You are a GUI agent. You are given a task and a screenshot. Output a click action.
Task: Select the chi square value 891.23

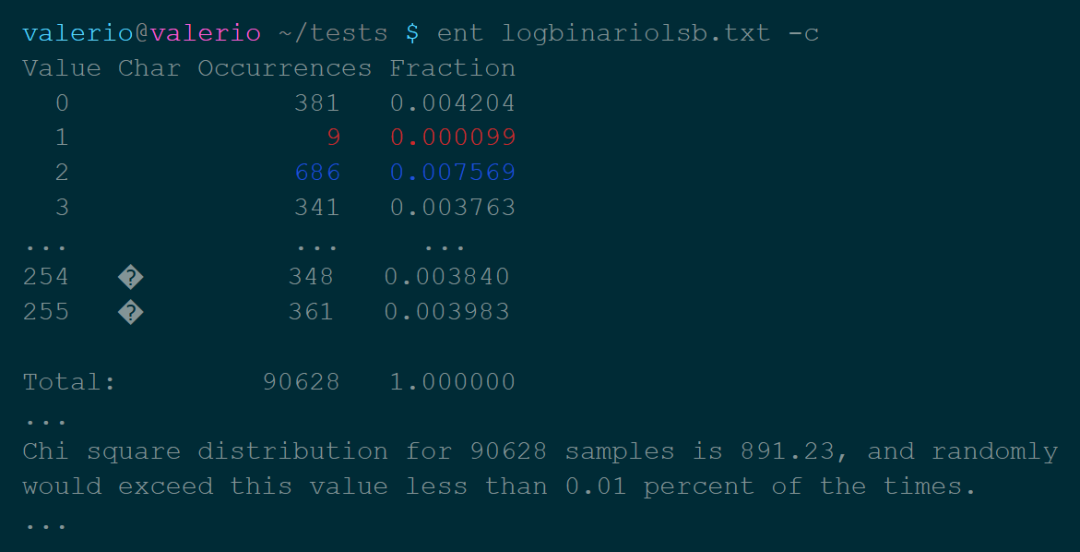pyautogui.click(x=795, y=452)
